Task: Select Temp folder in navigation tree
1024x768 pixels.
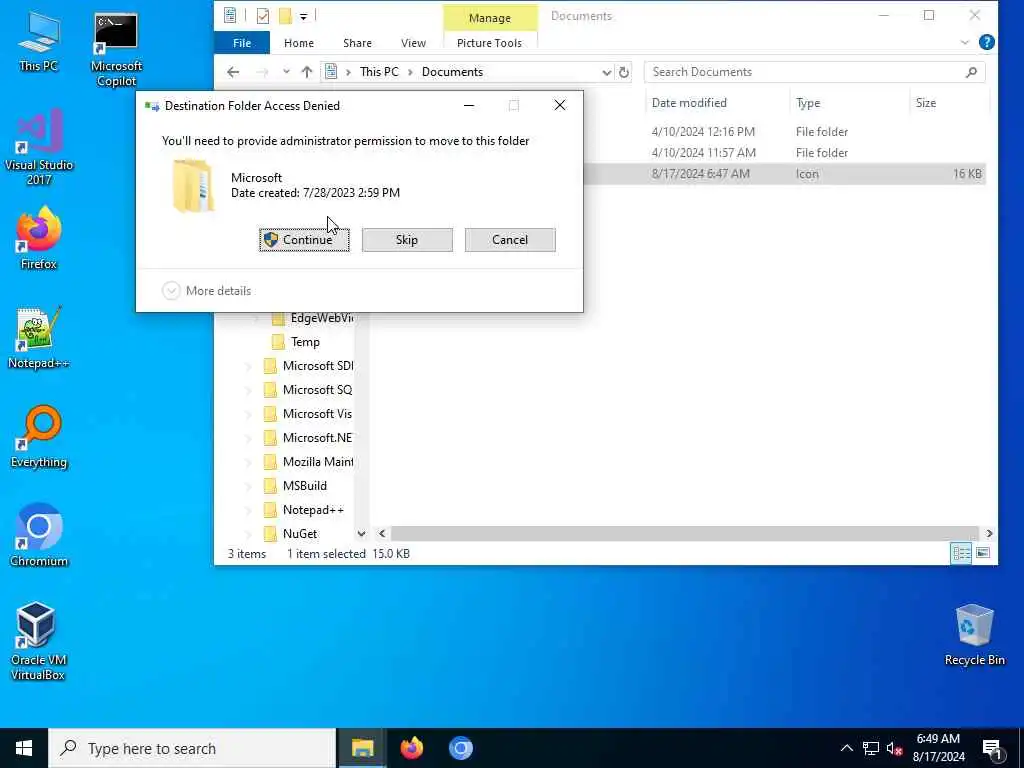Action: point(305,342)
